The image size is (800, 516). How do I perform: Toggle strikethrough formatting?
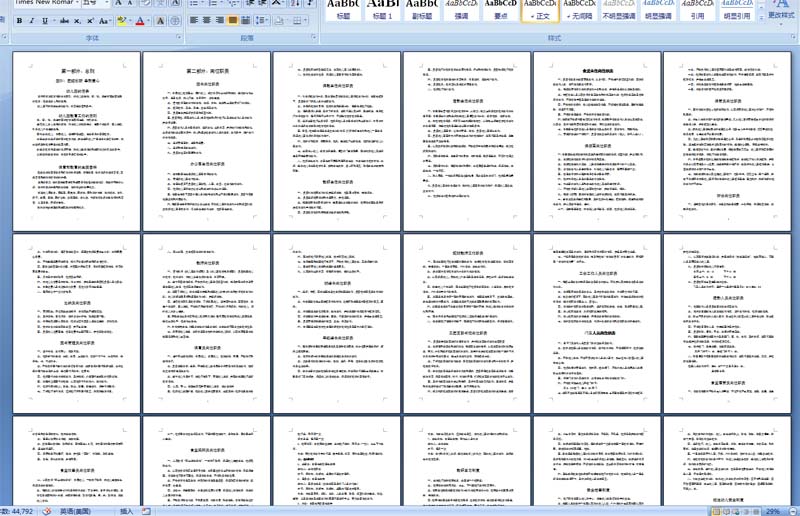click(x=64, y=21)
